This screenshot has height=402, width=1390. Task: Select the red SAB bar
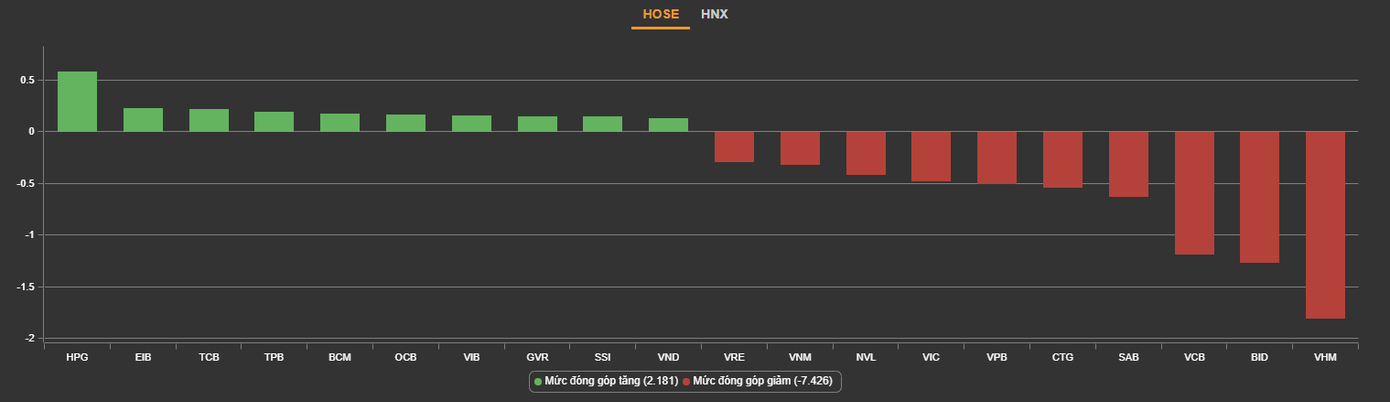tap(1128, 164)
